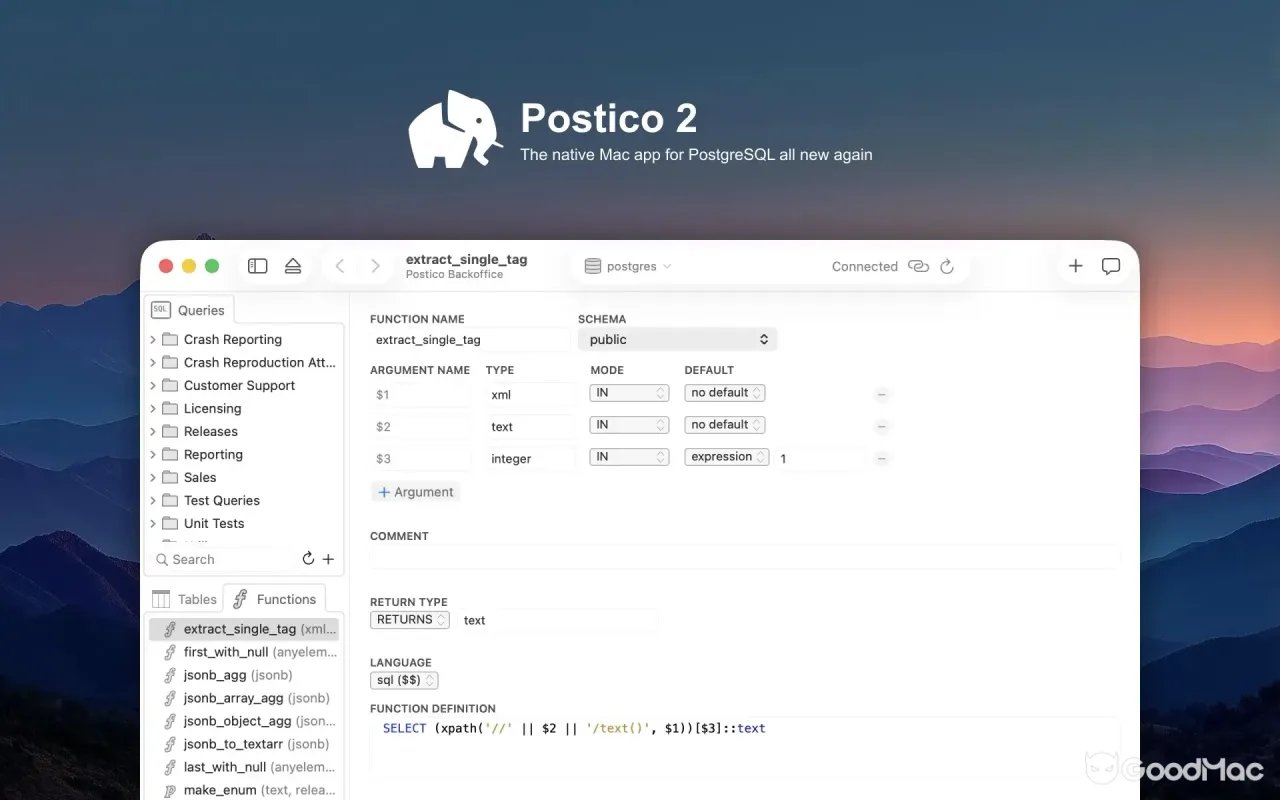Change the mode dropdown for argument $2

click(x=629, y=425)
